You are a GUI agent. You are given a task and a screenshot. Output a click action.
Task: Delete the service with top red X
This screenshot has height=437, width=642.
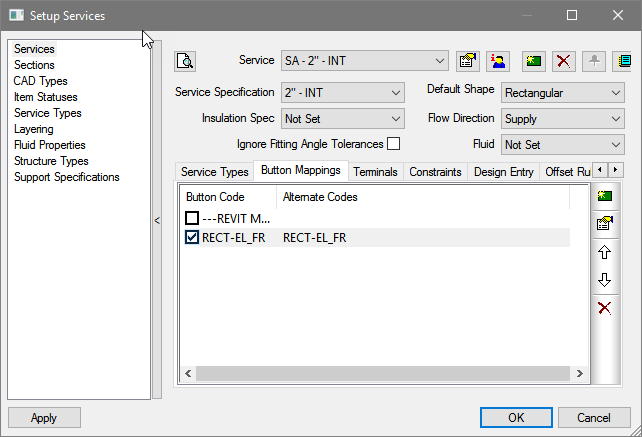tap(564, 61)
